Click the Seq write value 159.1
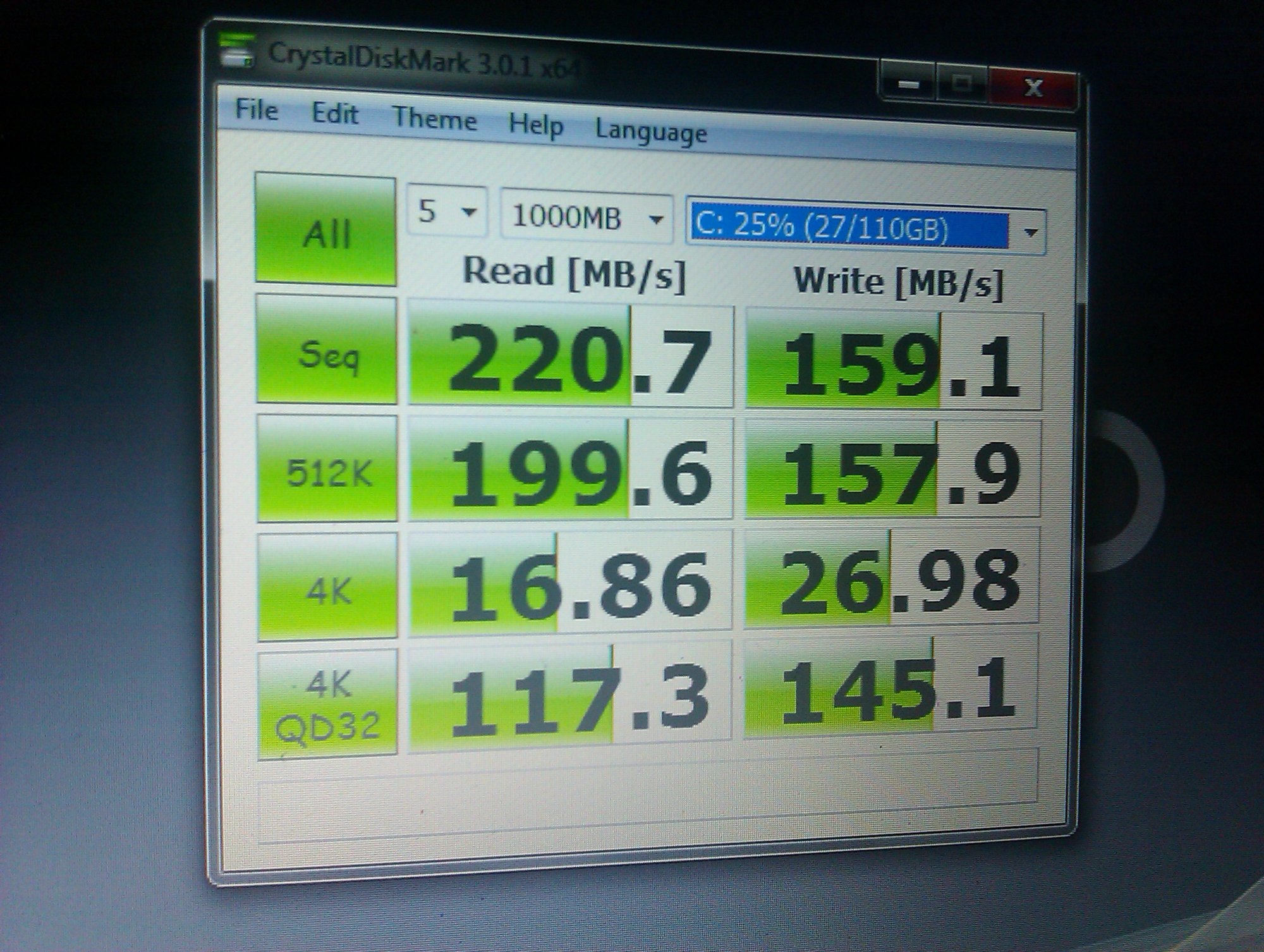 point(894,360)
